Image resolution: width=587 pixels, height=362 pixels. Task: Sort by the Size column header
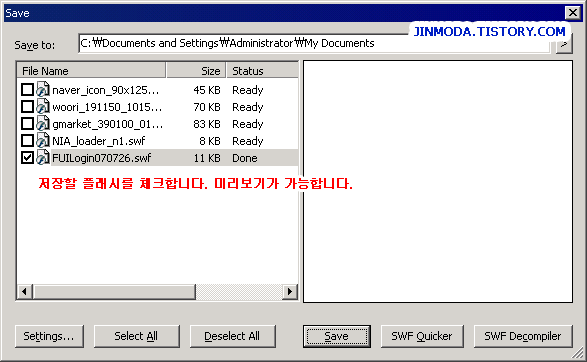tap(196, 70)
